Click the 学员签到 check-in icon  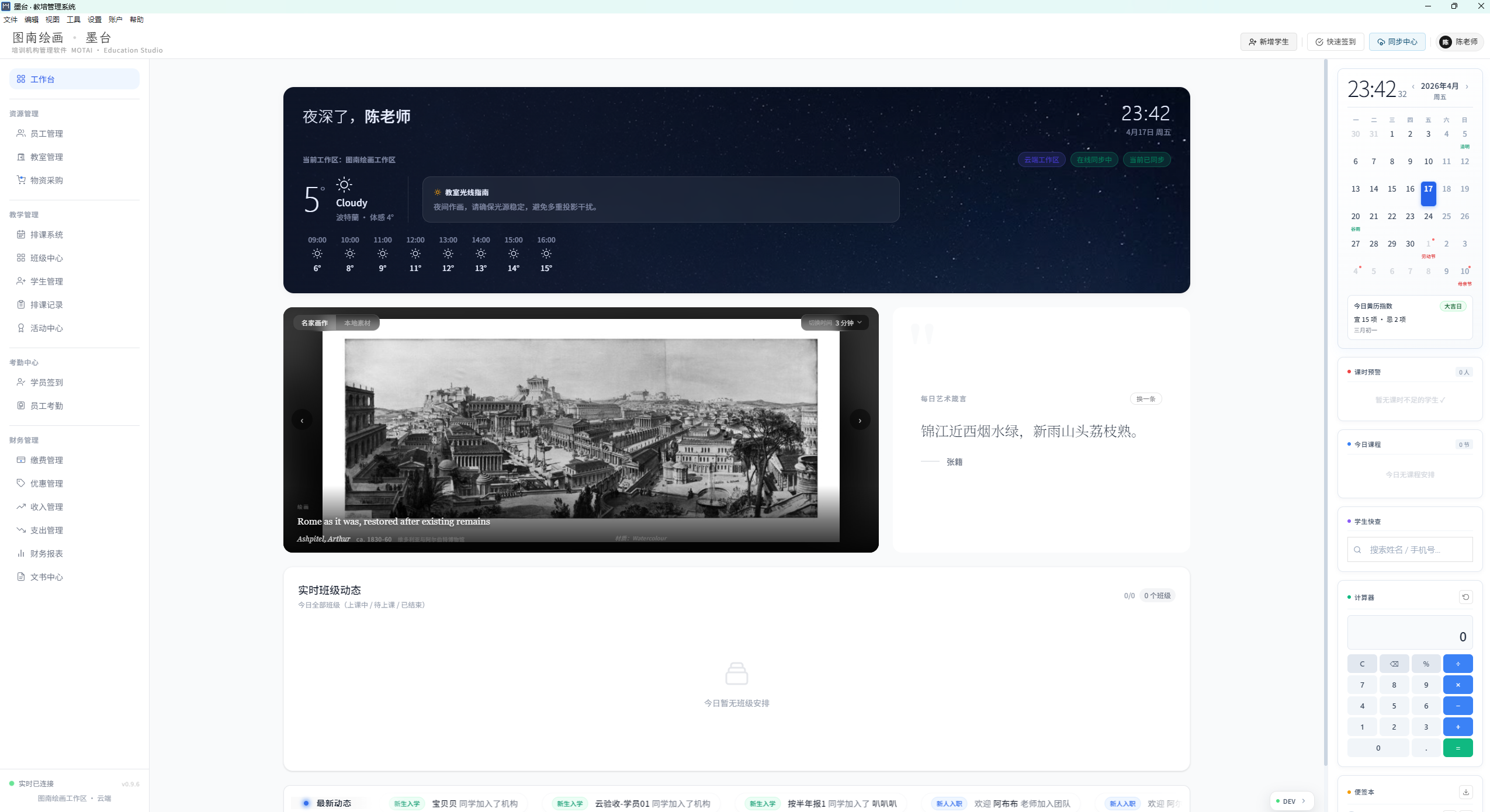click(x=21, y=382)
